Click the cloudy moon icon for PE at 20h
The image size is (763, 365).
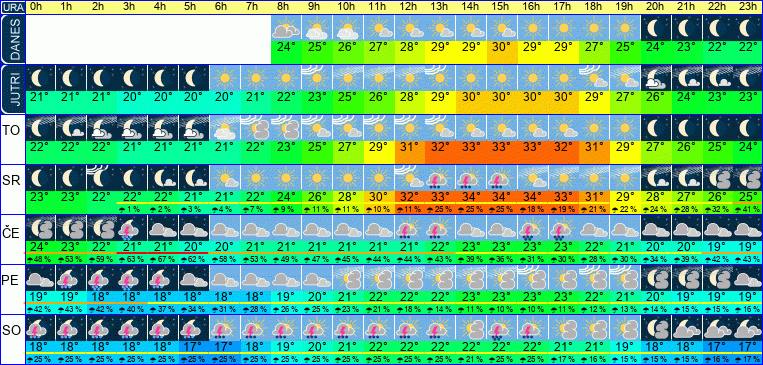656,278
